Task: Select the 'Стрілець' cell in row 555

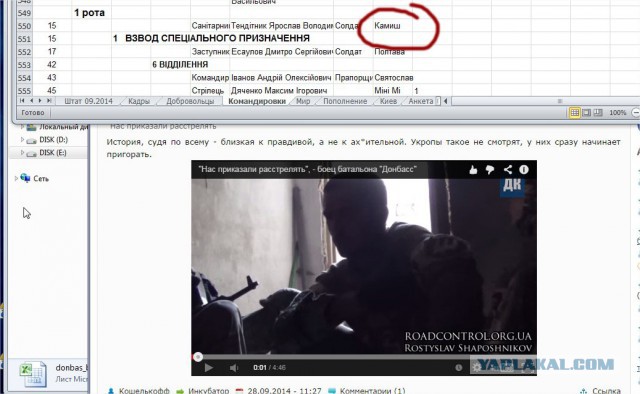Action: [x=210, y=91]
